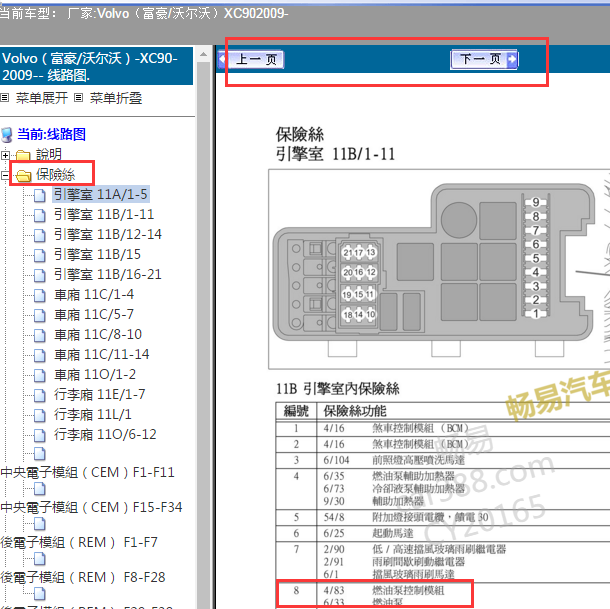Click the document icon beside 車廂 11C/11-14
Image resolution: width=610 pixels, height=609 pixels.
pos(39,355)
